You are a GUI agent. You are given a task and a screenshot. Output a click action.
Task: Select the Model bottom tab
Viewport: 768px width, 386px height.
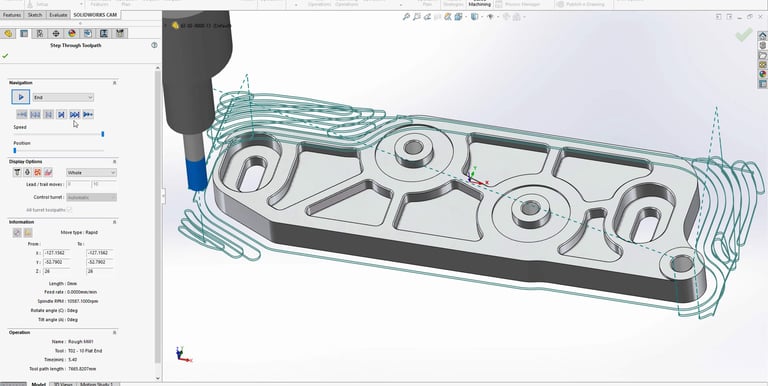click(39, 384)
